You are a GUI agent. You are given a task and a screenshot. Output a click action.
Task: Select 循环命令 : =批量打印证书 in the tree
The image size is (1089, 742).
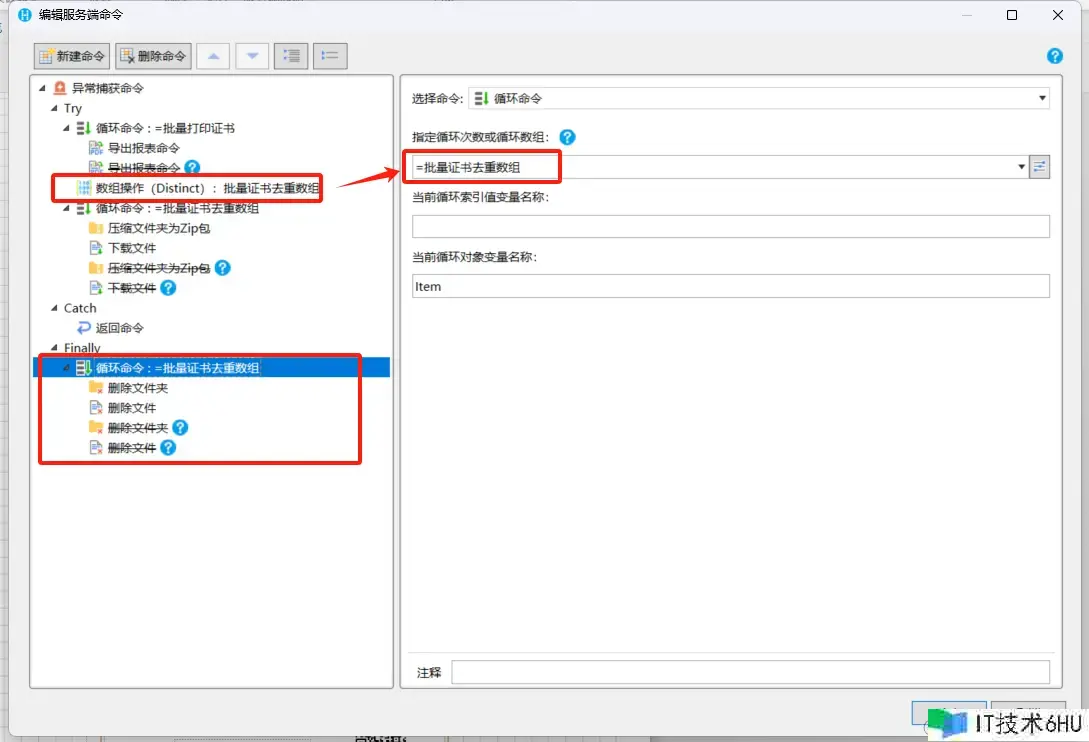pyautogui.click(x=165, y=128)
